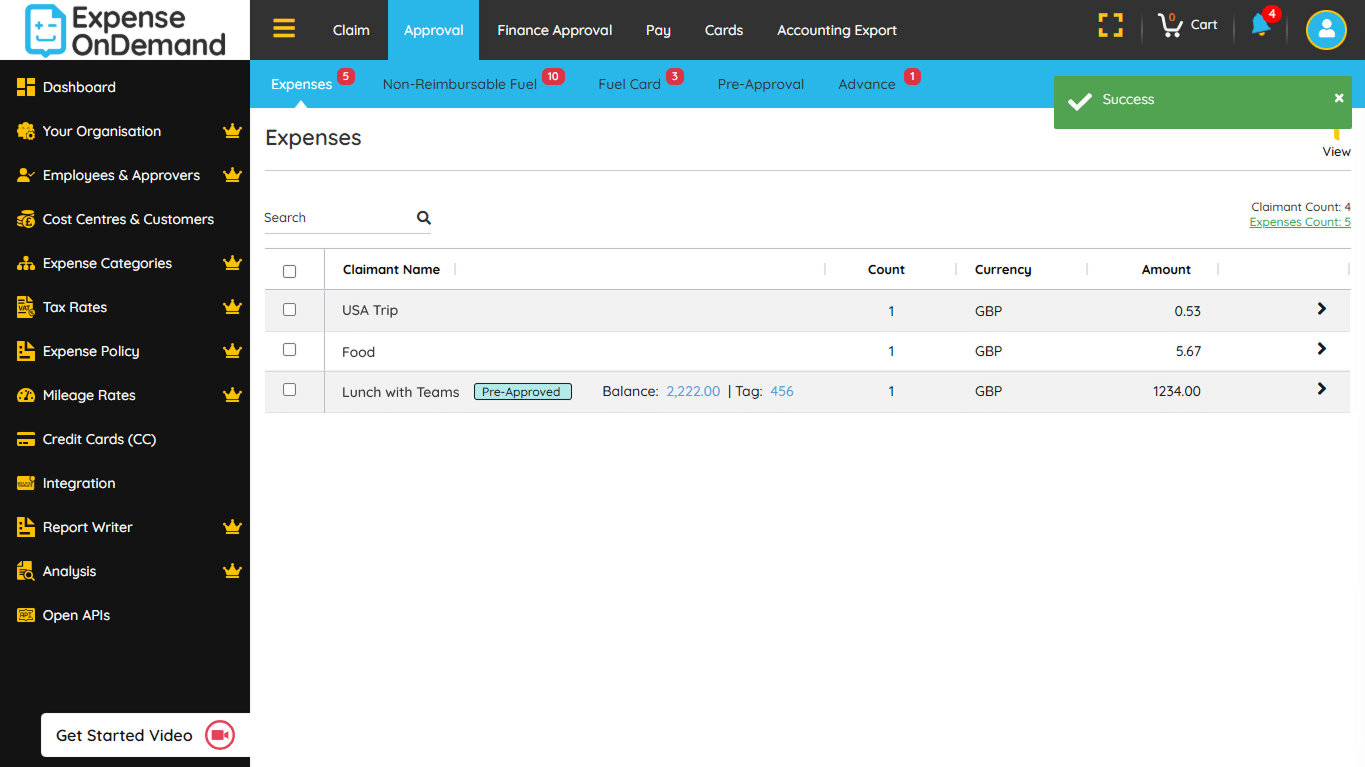1365x767 pixels.
Task: Expand the USA Trip row chevron
Action: pos(1322,309)
